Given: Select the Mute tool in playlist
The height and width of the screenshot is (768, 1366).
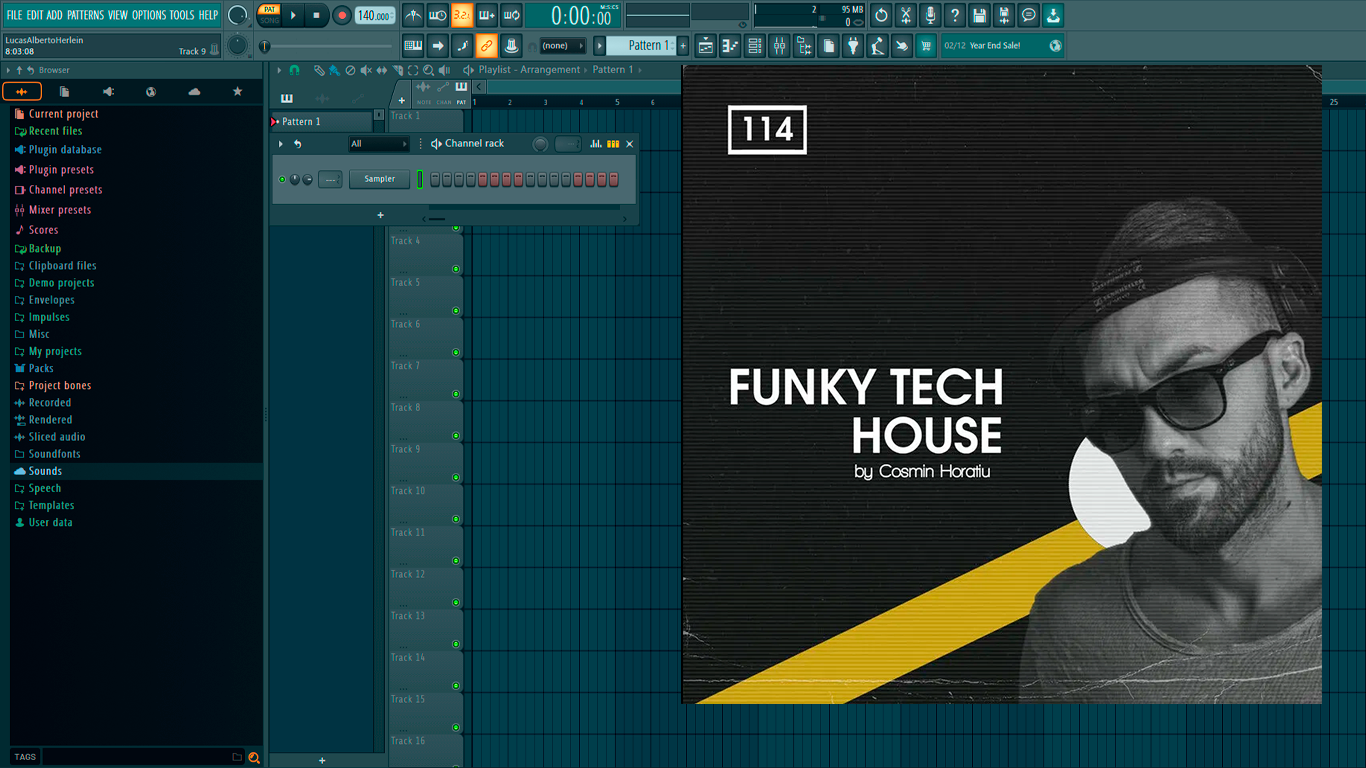Looking at the screenshot, I should click(366, 70).
